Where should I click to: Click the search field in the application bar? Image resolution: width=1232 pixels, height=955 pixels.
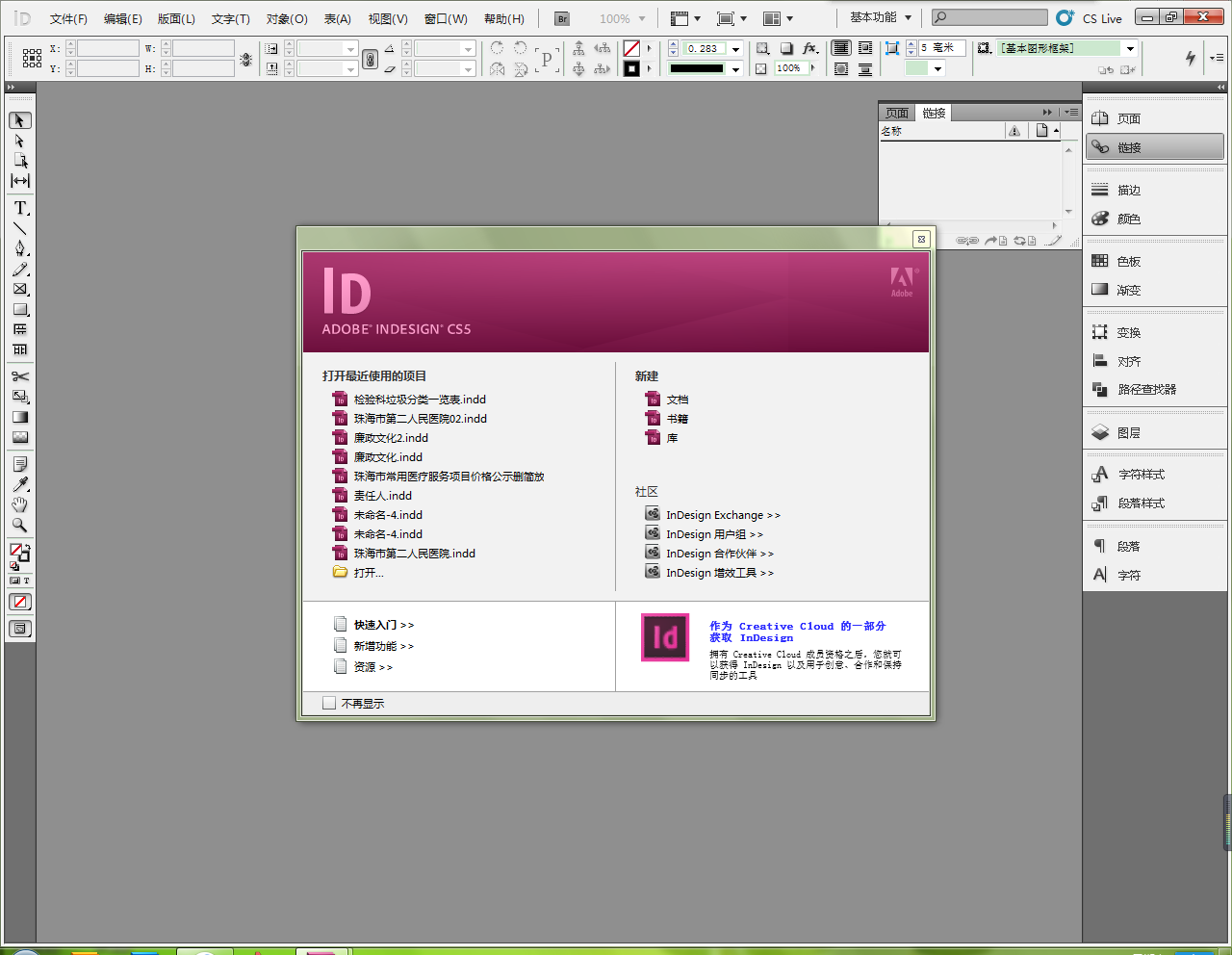coord(990,17)
